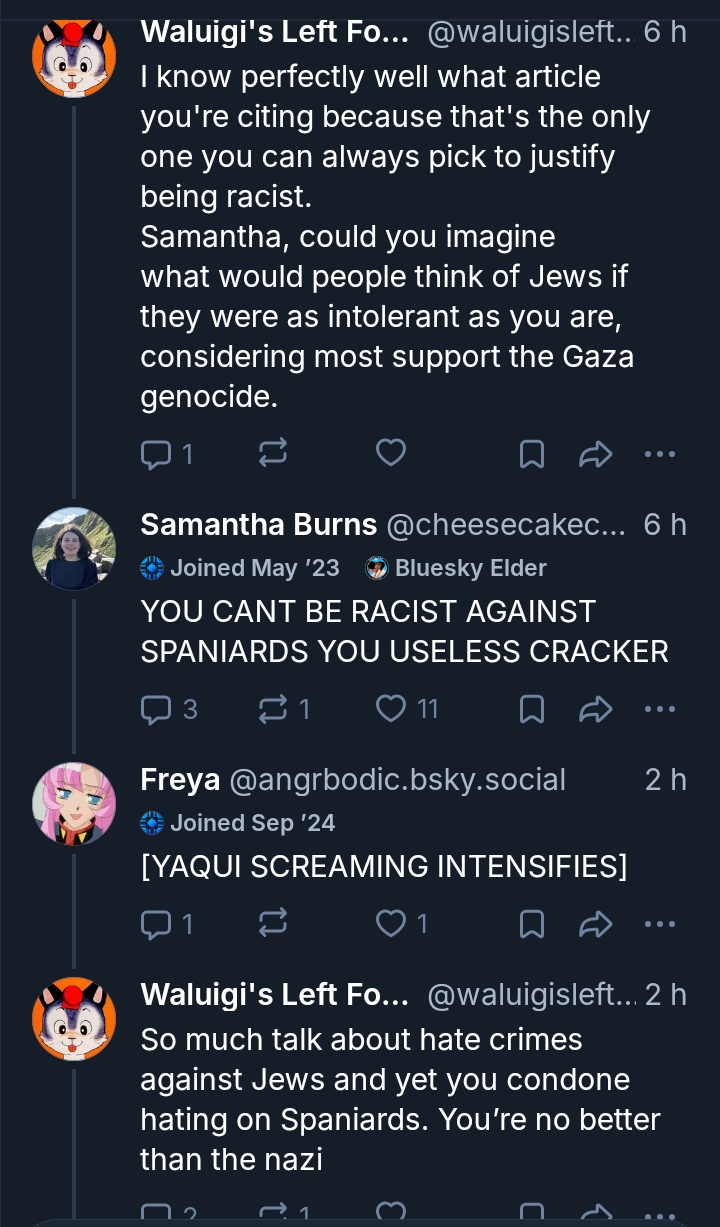720x1227 pixels.
Task: Open the @angrbodic.bsky.social handle link
Action: tap(398, 779)
